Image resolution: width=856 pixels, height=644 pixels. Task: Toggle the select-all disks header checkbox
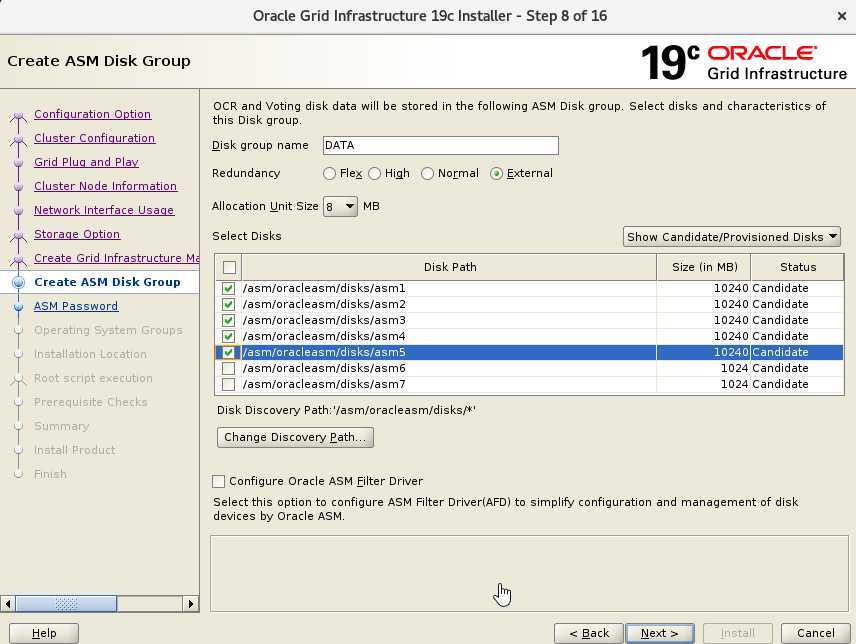coord(229,267)
